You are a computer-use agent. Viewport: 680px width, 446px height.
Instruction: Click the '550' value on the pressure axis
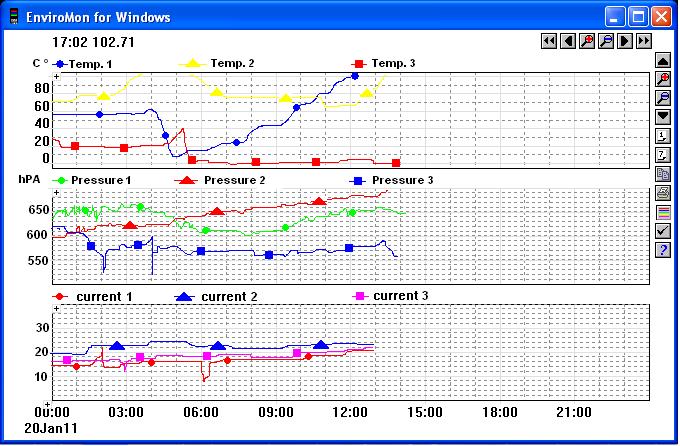pyautogui.click(x=39, y=261)
